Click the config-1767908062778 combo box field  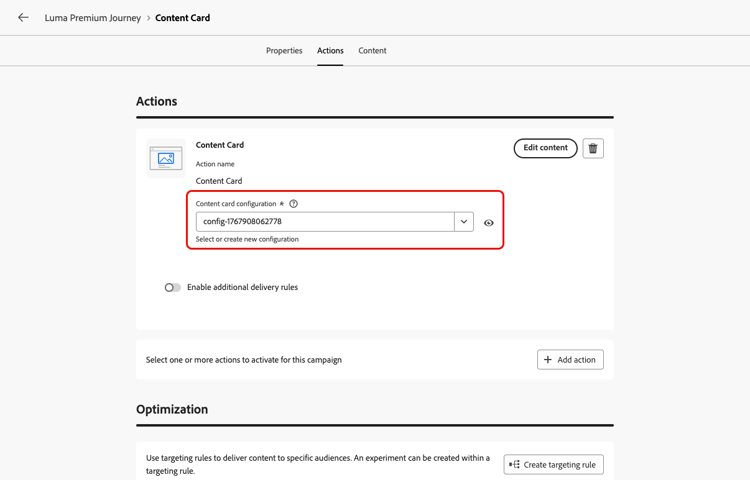[x=324, y=222]
